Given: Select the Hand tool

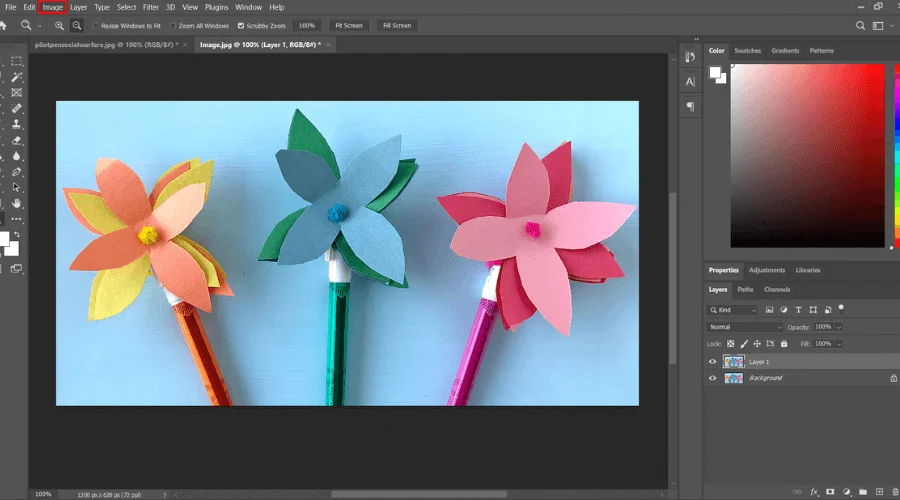Looking at the screenshot, I should [x=17, y=203].
